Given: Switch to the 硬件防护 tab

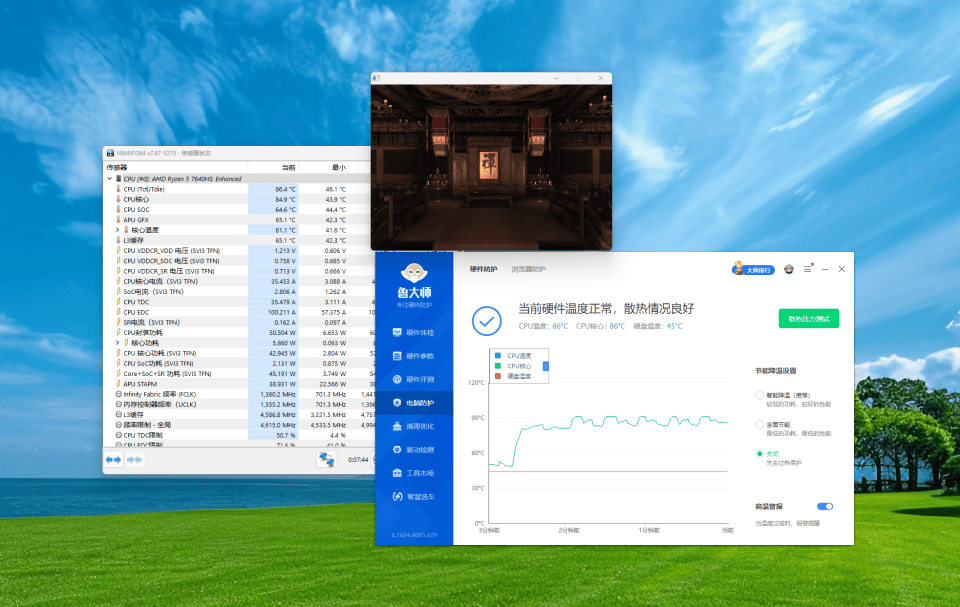Looking at the screenshot, I should click(484, 269).
